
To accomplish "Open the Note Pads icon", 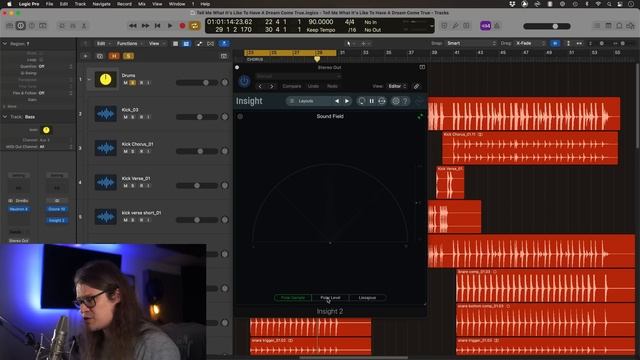I will click(608, 26).
